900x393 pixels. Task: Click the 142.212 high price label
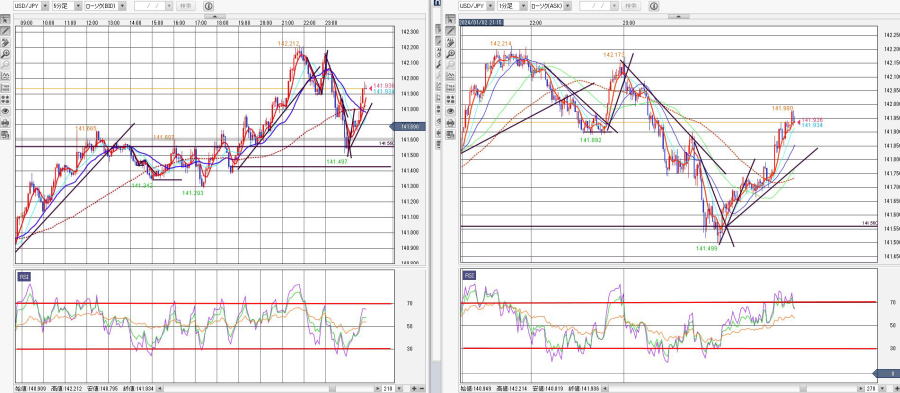click(x=289, y=44)
